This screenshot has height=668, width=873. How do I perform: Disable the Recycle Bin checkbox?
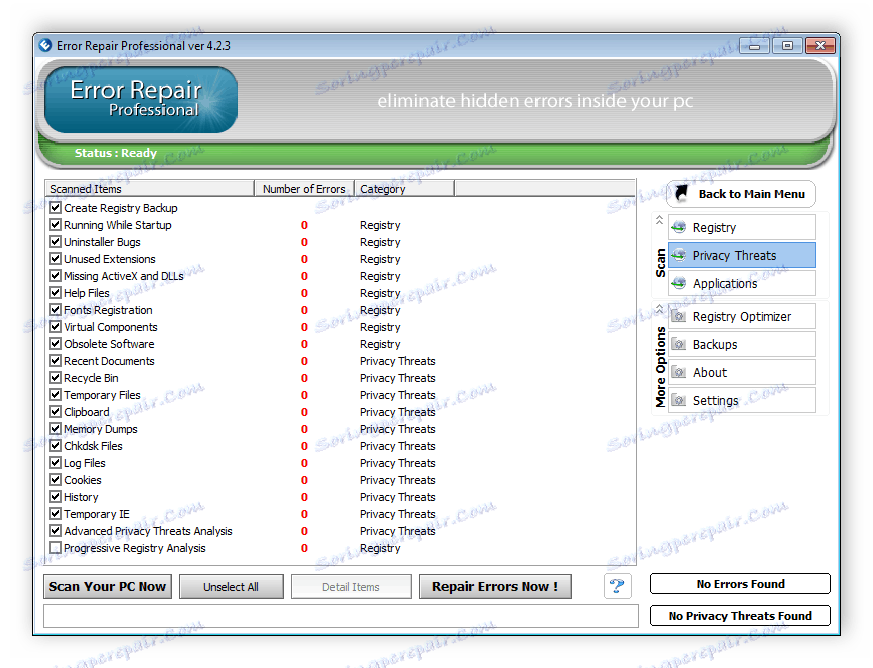(x=55, y=377)
